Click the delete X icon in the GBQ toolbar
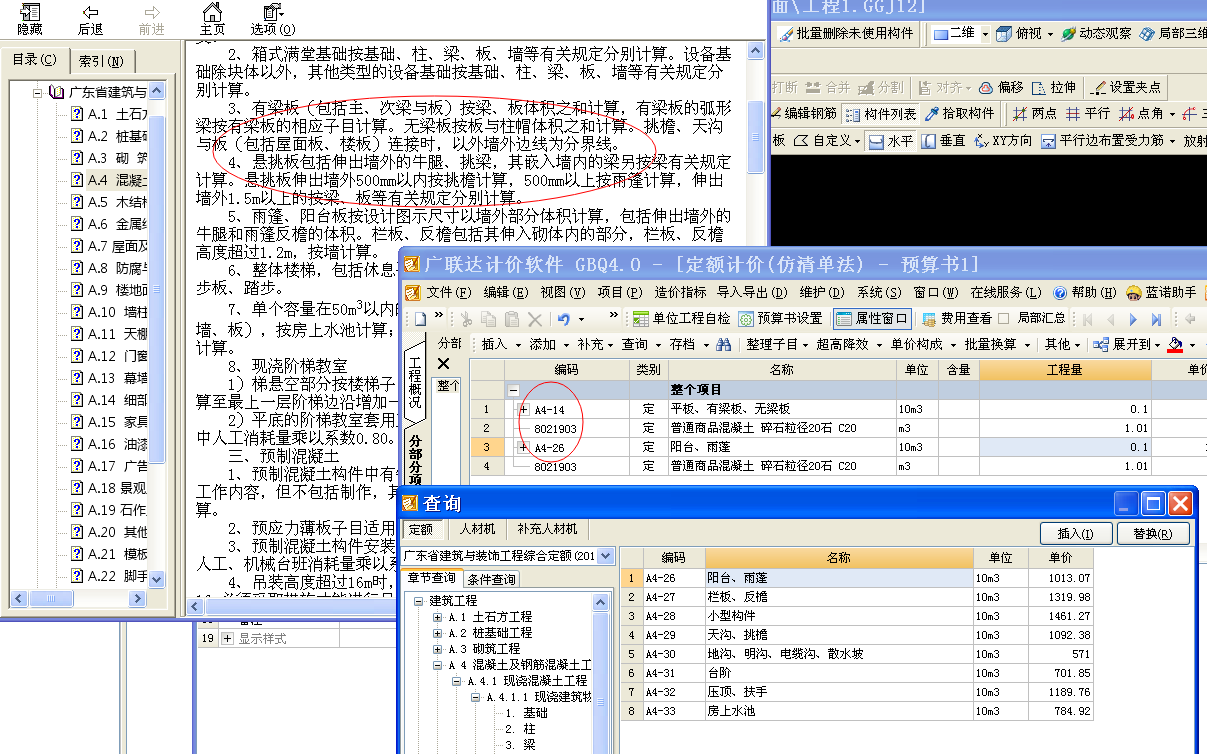 point(535,319)
